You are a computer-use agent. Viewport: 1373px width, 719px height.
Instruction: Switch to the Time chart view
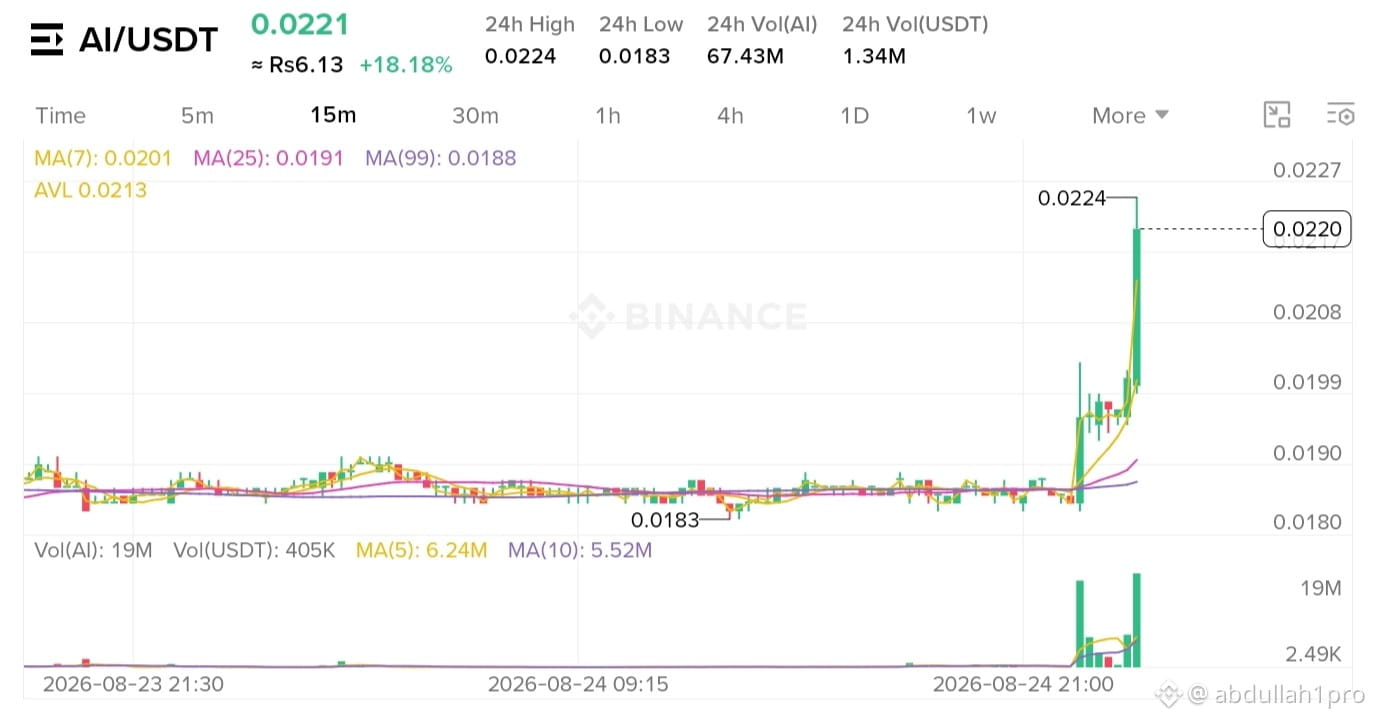click(x=61, y=115)
